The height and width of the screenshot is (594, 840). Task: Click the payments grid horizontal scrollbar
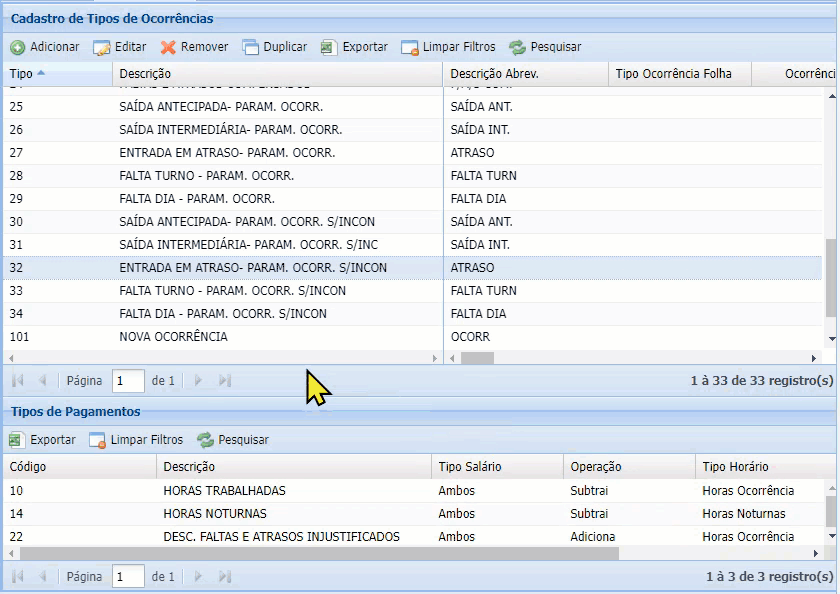tap(320, 553)
